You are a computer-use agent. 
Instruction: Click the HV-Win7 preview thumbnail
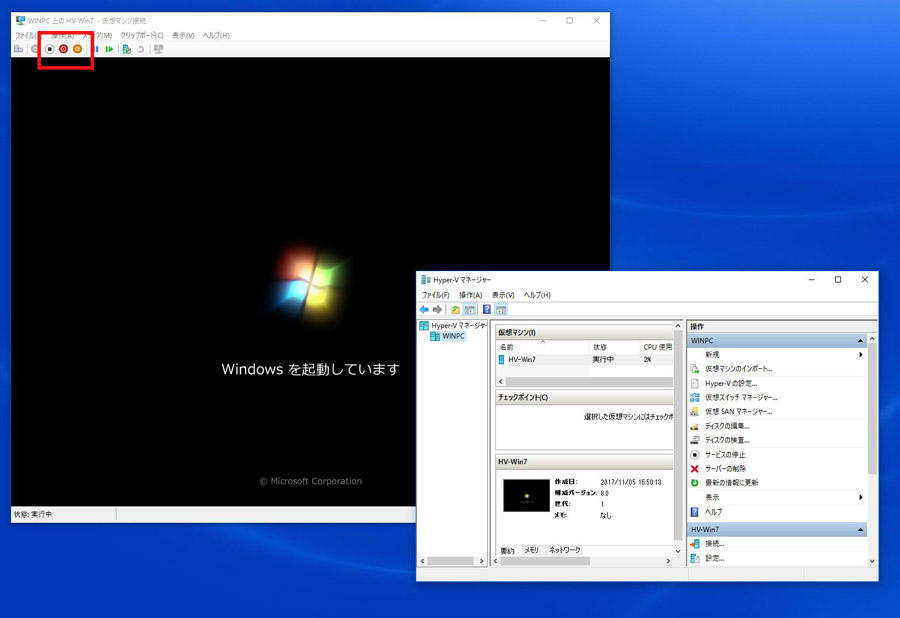[526, 495]
